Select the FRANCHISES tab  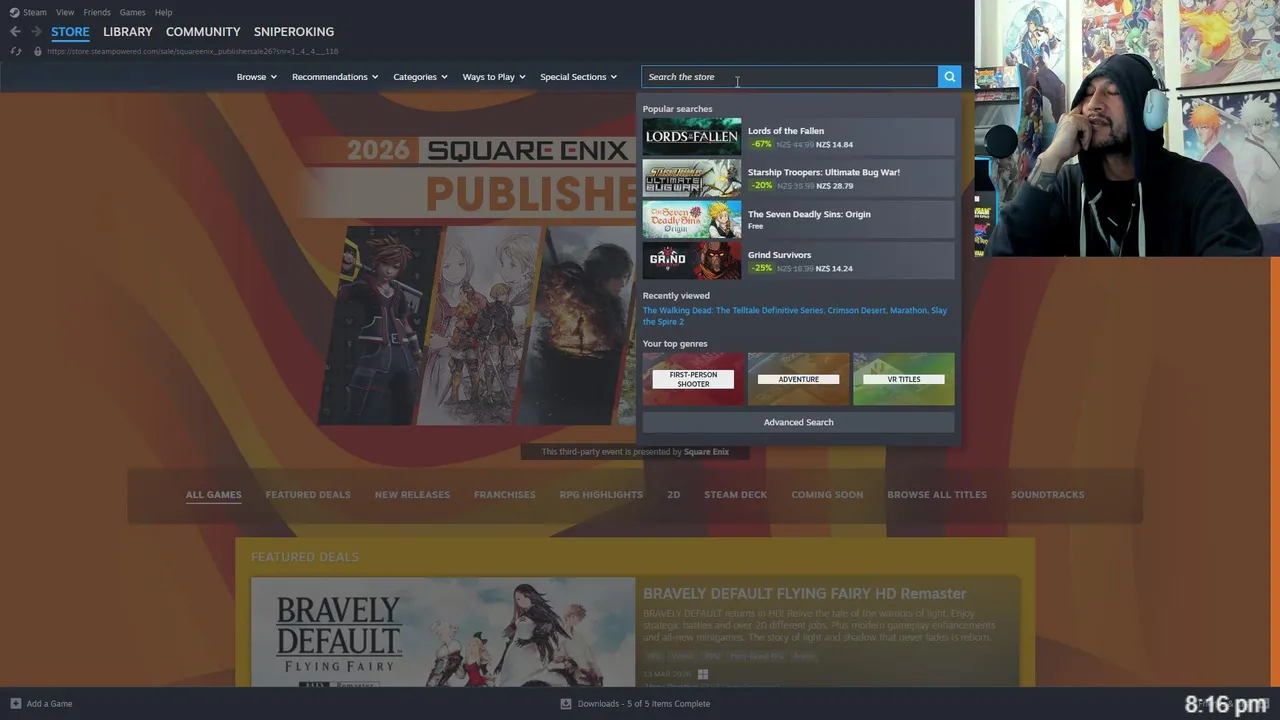pyautogui.click(x=504, y=494)
